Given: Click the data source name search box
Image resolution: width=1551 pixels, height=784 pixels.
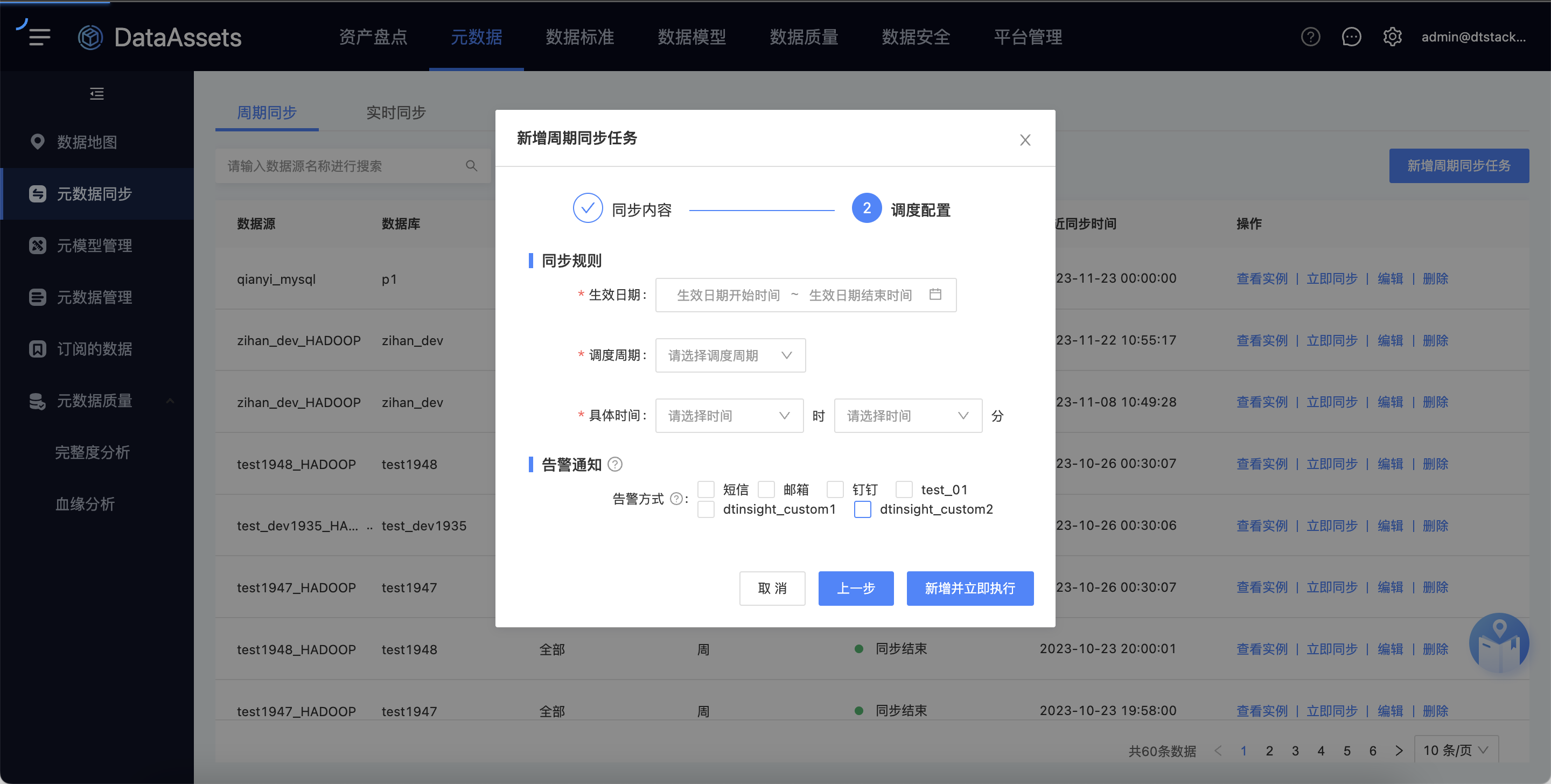Looking at the screenshot, I should point(353,166).
